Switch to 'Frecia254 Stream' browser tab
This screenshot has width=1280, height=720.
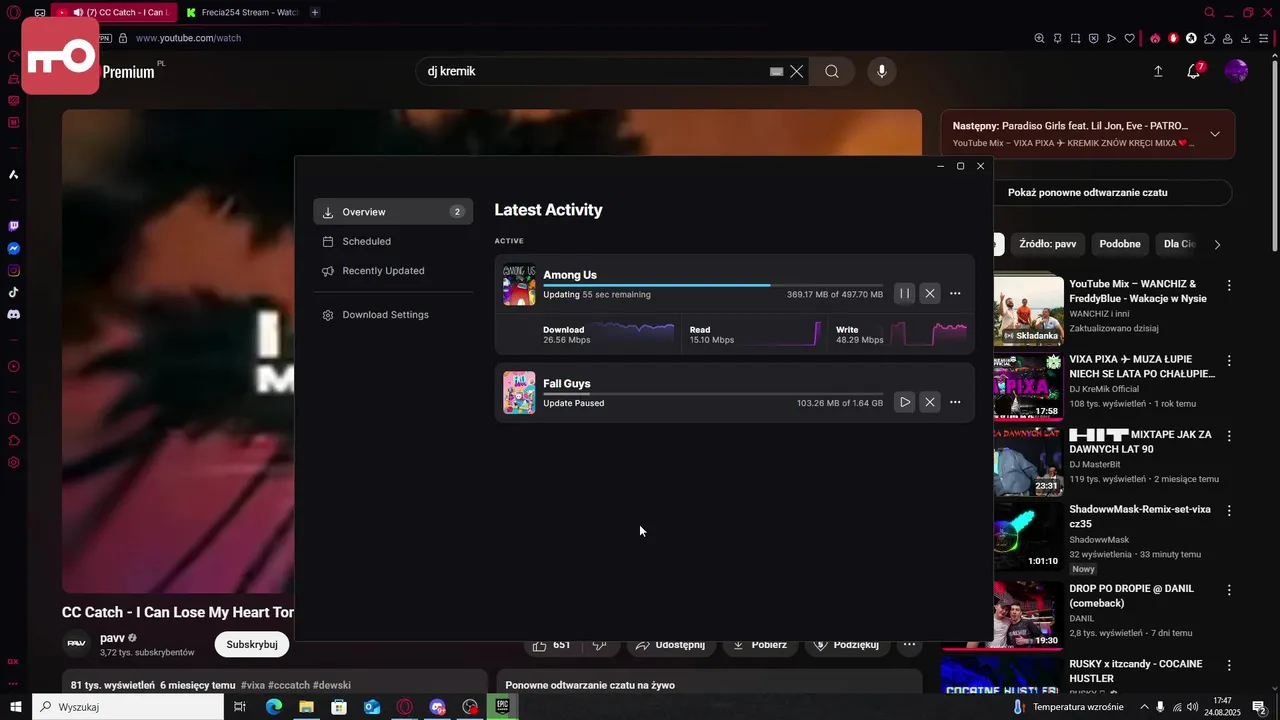(x=242, y=13)
